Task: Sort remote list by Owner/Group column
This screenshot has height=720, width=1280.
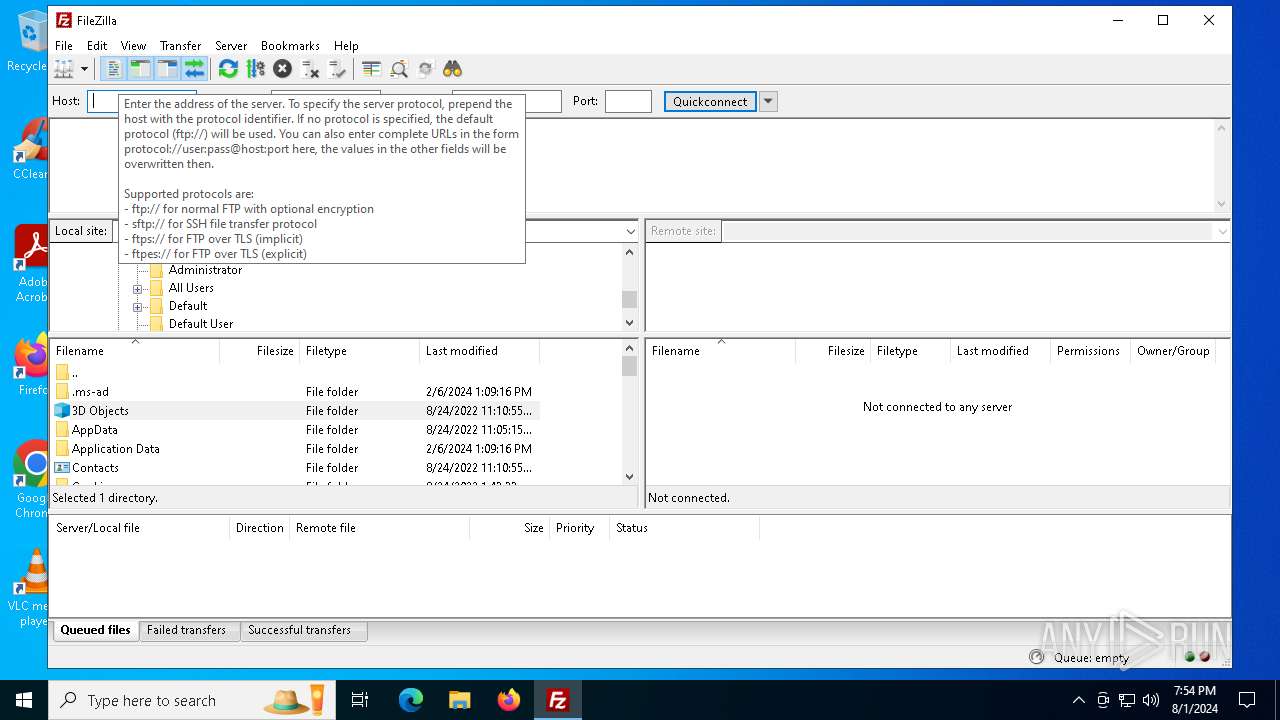Action: pos(1173,351)
